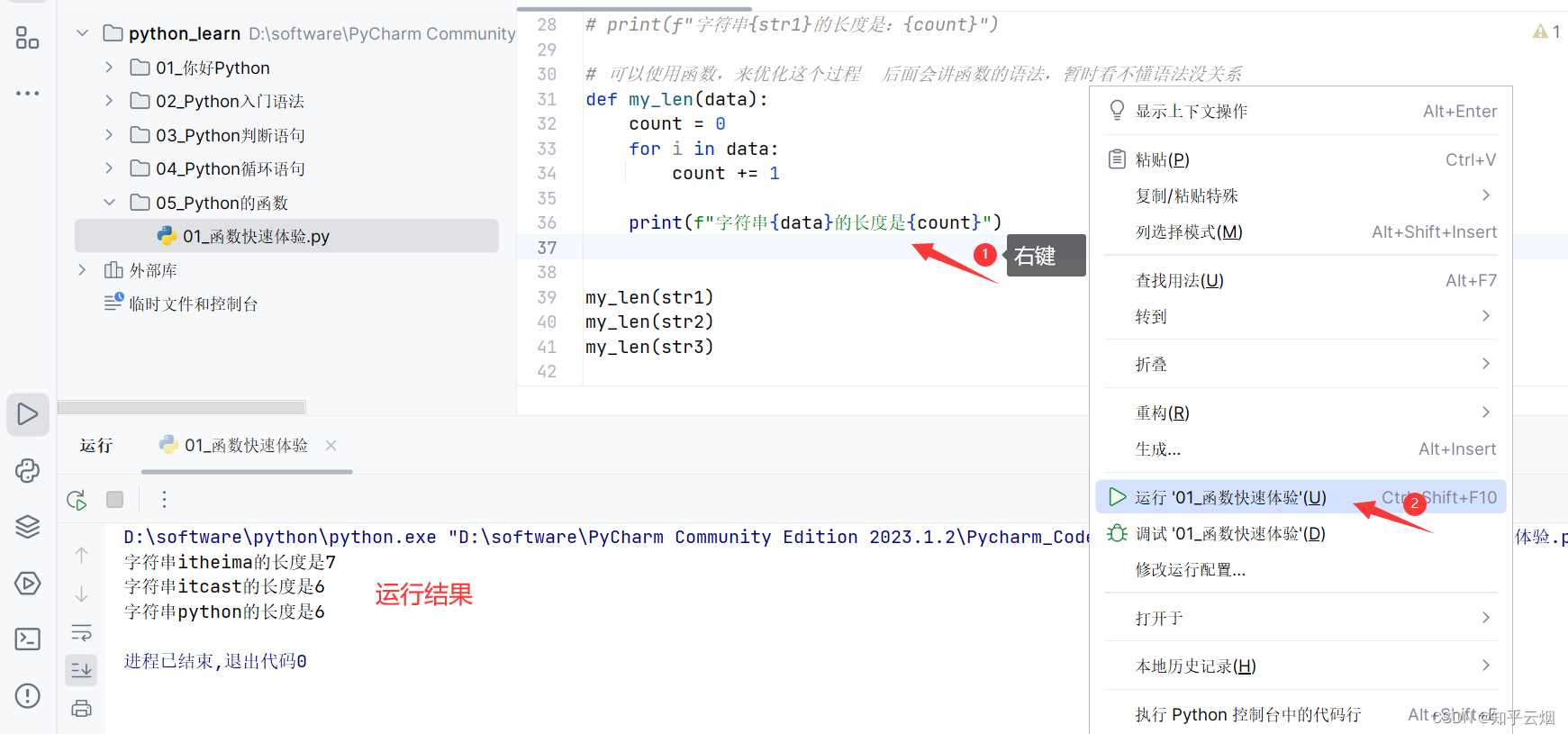Image resolution: width=1568 pixels, height=734 pixels.
Task: Click the python.exe path link in console
Action: click(280, 537)
